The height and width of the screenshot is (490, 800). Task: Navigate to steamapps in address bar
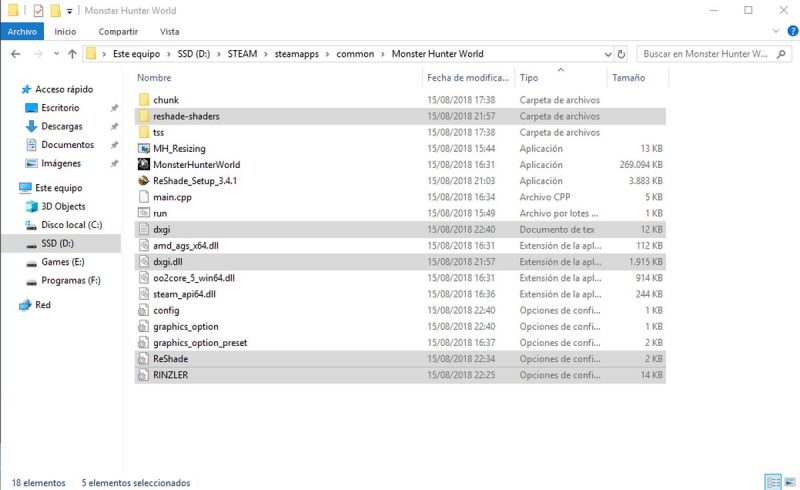[296, 54]
